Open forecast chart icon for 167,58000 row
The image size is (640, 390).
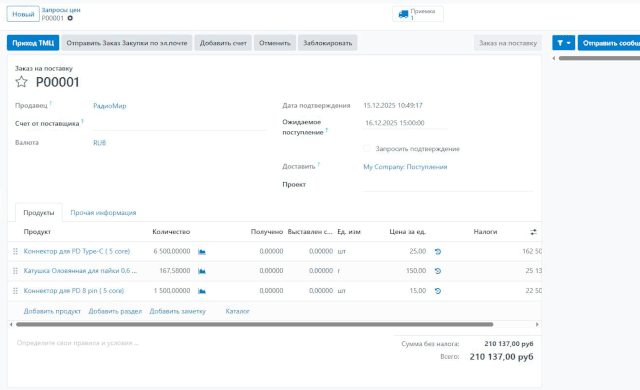(202, 271)
